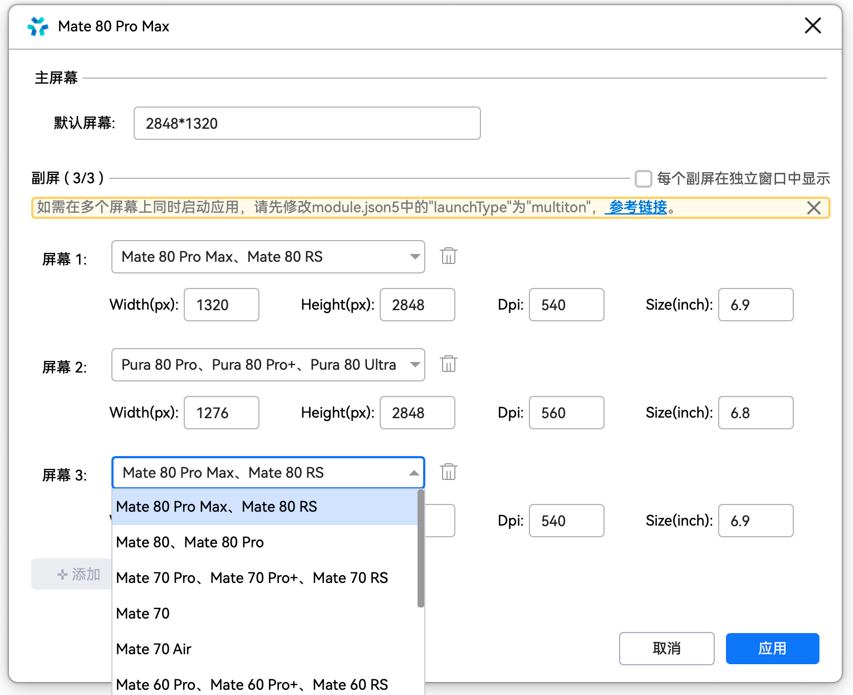The image size is (853, 695).
Task: Click the 应用 apply button
Action: pyautogui.click(x=772, y=648)
